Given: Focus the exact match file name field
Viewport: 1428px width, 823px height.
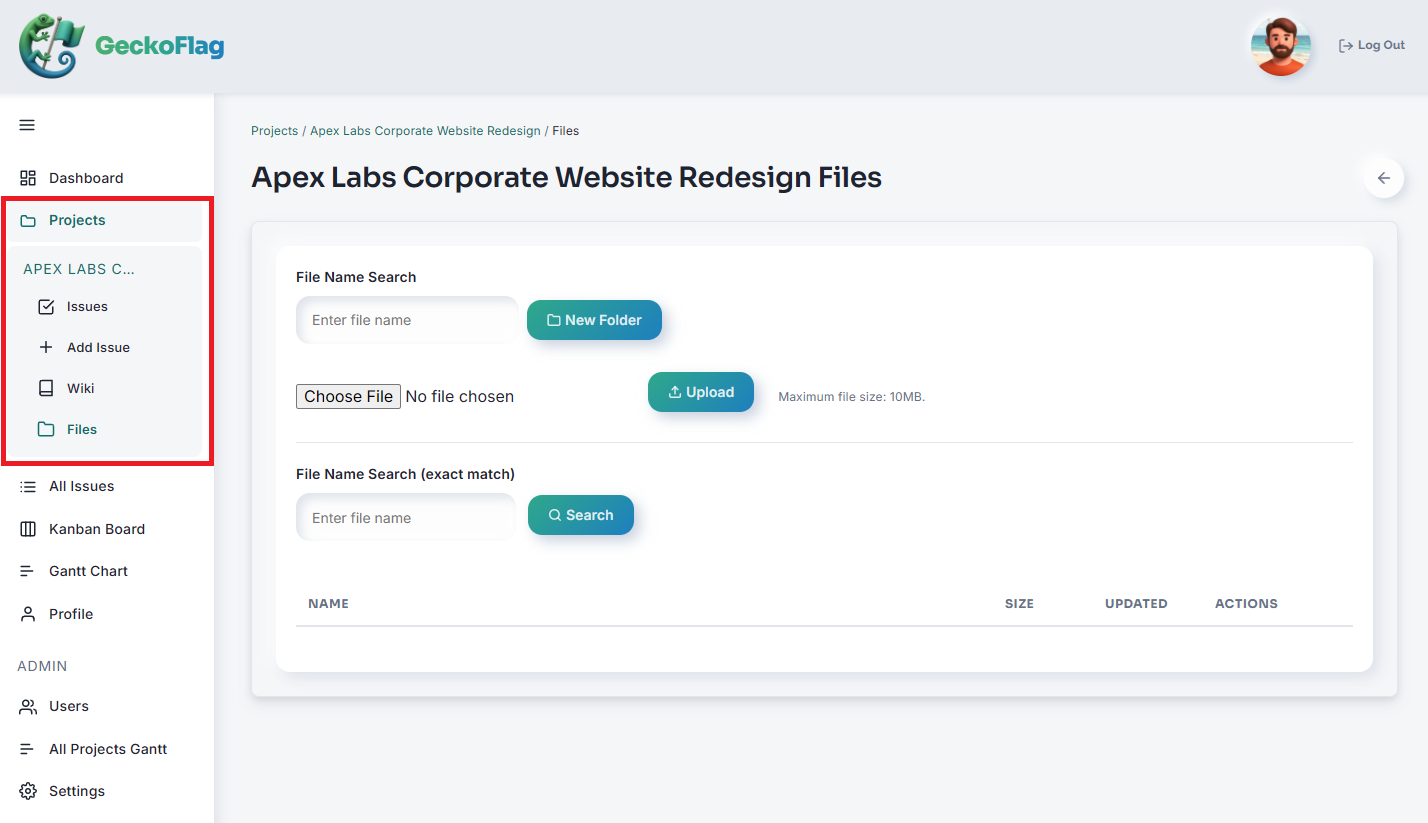Looking at the screenshot, I should [406, 518].
